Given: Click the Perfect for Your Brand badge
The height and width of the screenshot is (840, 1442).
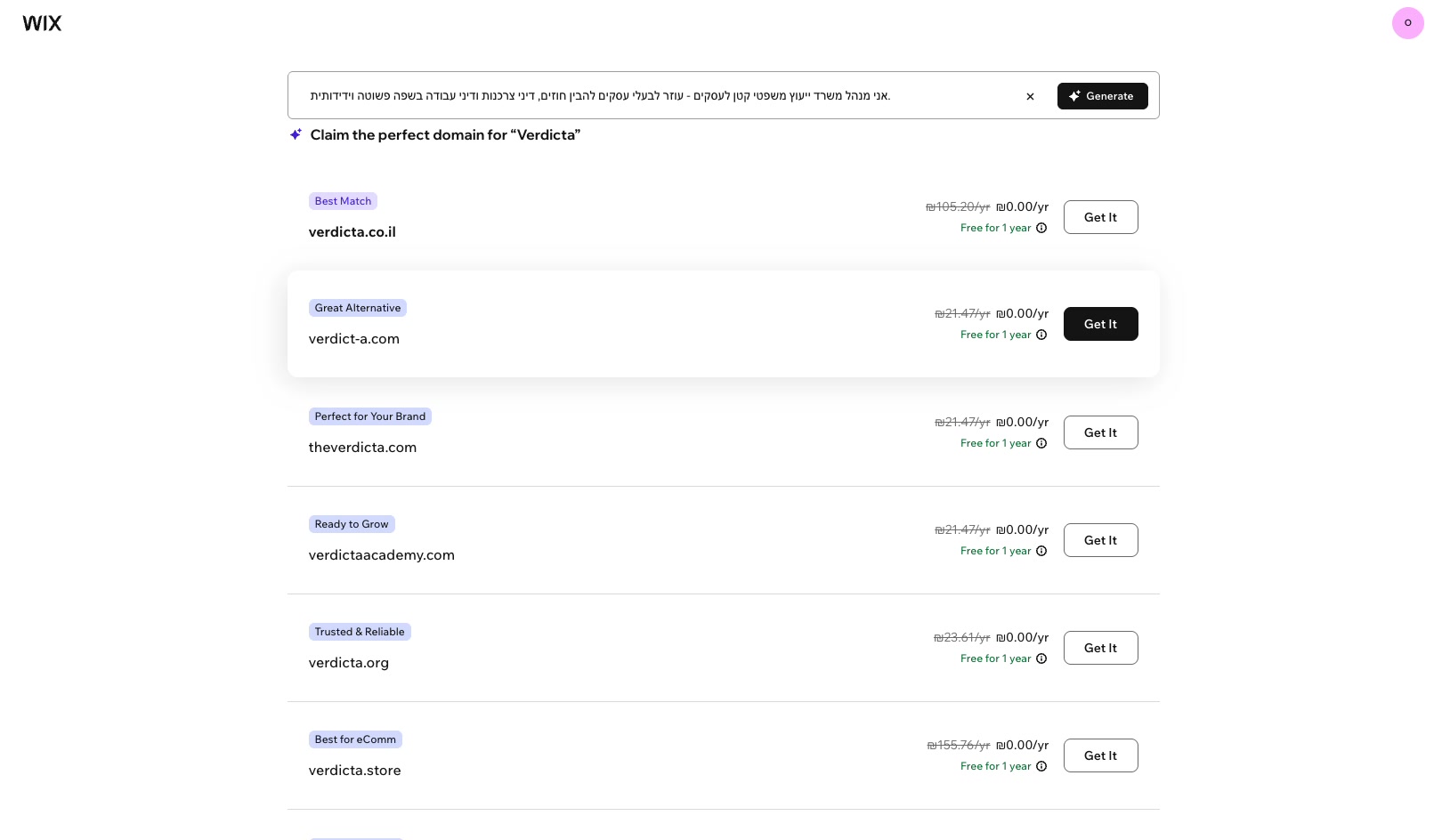Looking at the screenshot, I should tap(370, 416).
